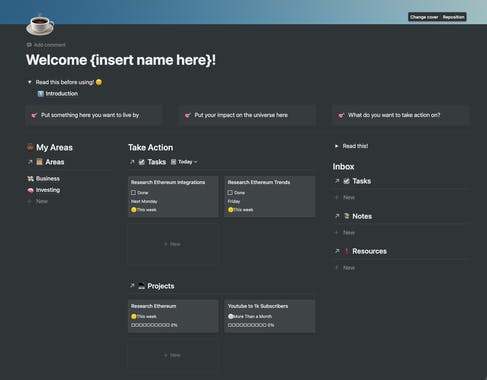Open the Investing area row
This screenshot has width=487, height=380.
coord(48,190)
